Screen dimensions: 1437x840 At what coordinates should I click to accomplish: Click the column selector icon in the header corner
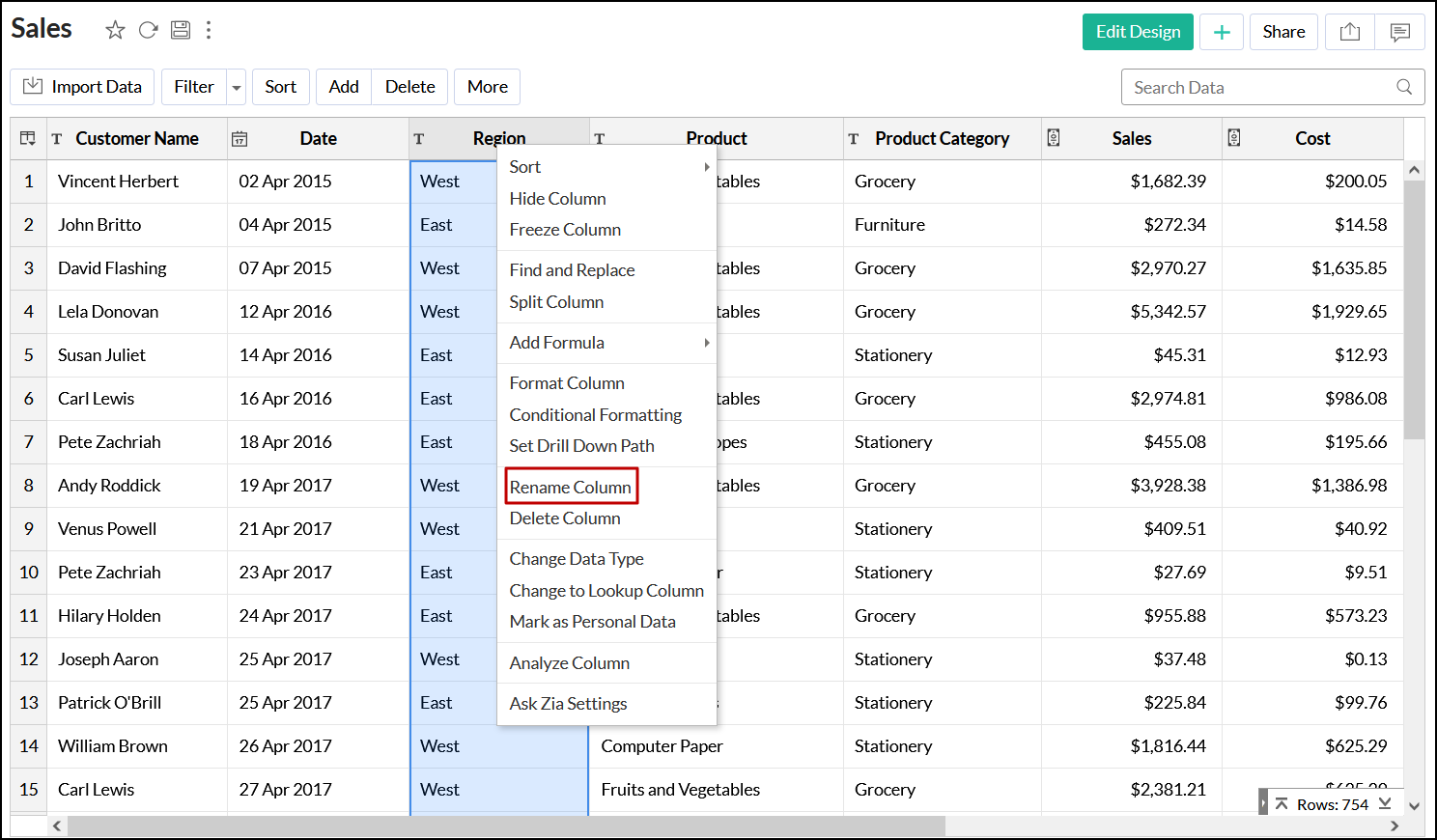(x=28, y=139)
